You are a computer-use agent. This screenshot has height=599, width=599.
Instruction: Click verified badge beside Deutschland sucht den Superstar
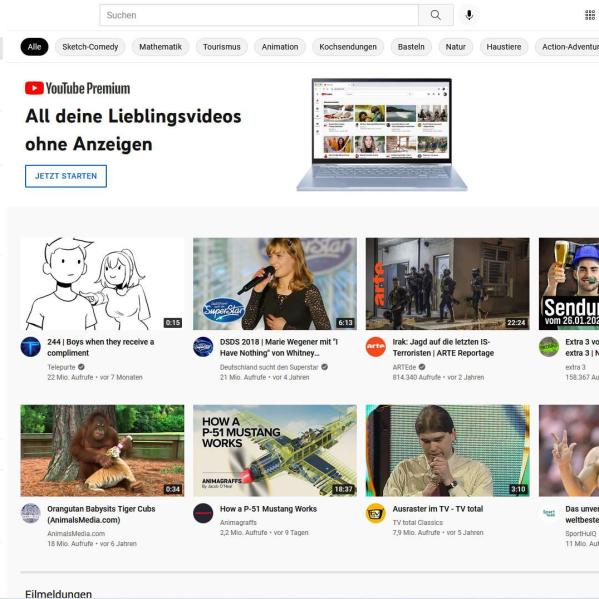(324, 367)
